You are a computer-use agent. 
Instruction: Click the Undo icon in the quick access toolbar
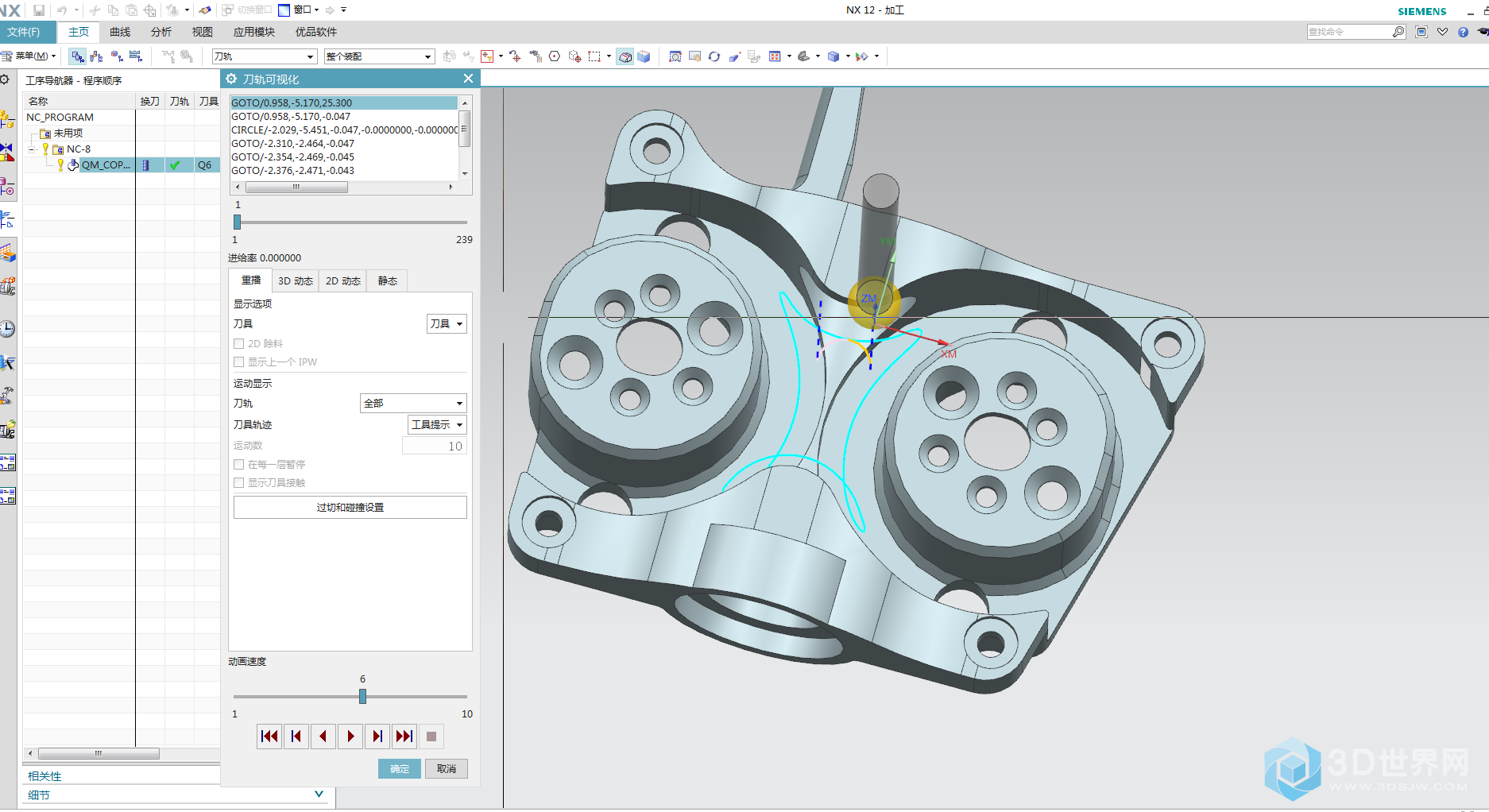coord(62,10)
